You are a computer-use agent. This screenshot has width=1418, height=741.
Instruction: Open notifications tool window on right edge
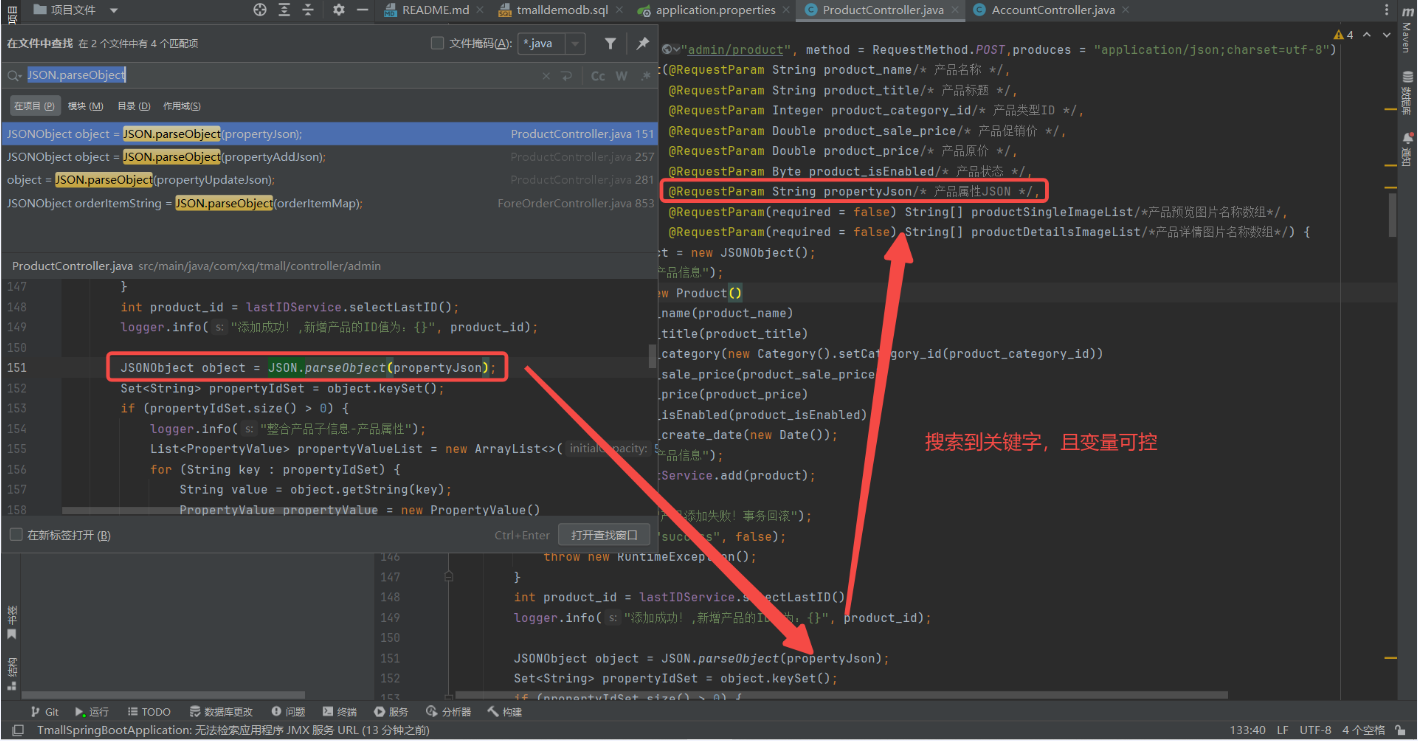(1406, 150)
